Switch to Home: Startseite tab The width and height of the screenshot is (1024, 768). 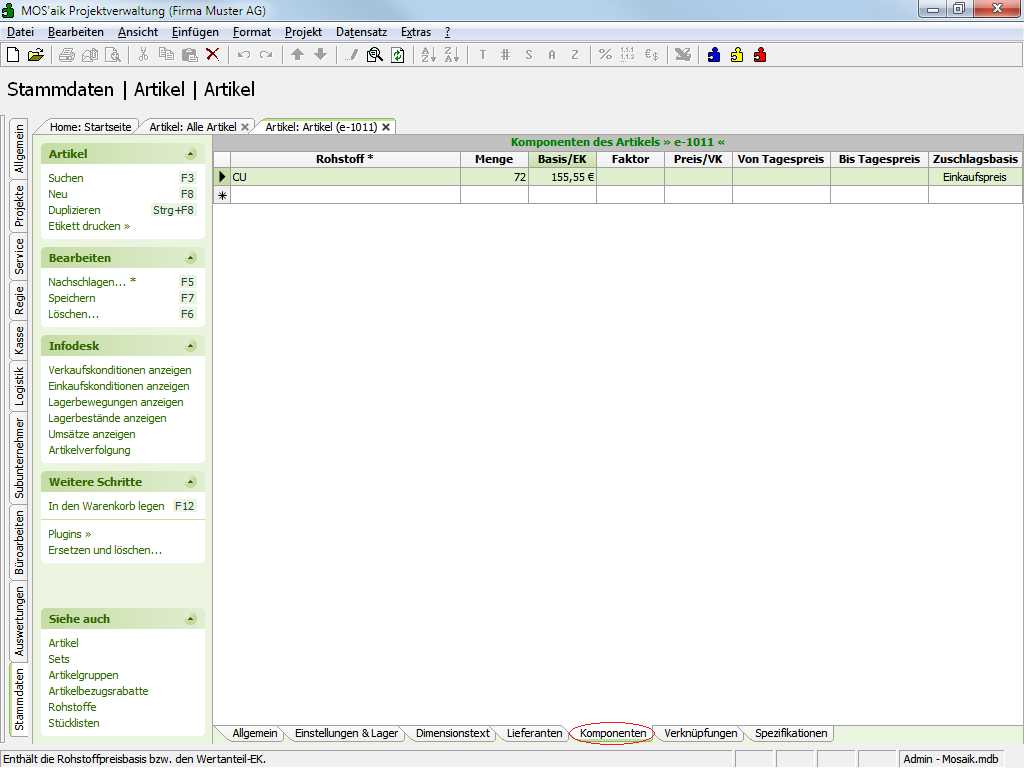(90, 127)
